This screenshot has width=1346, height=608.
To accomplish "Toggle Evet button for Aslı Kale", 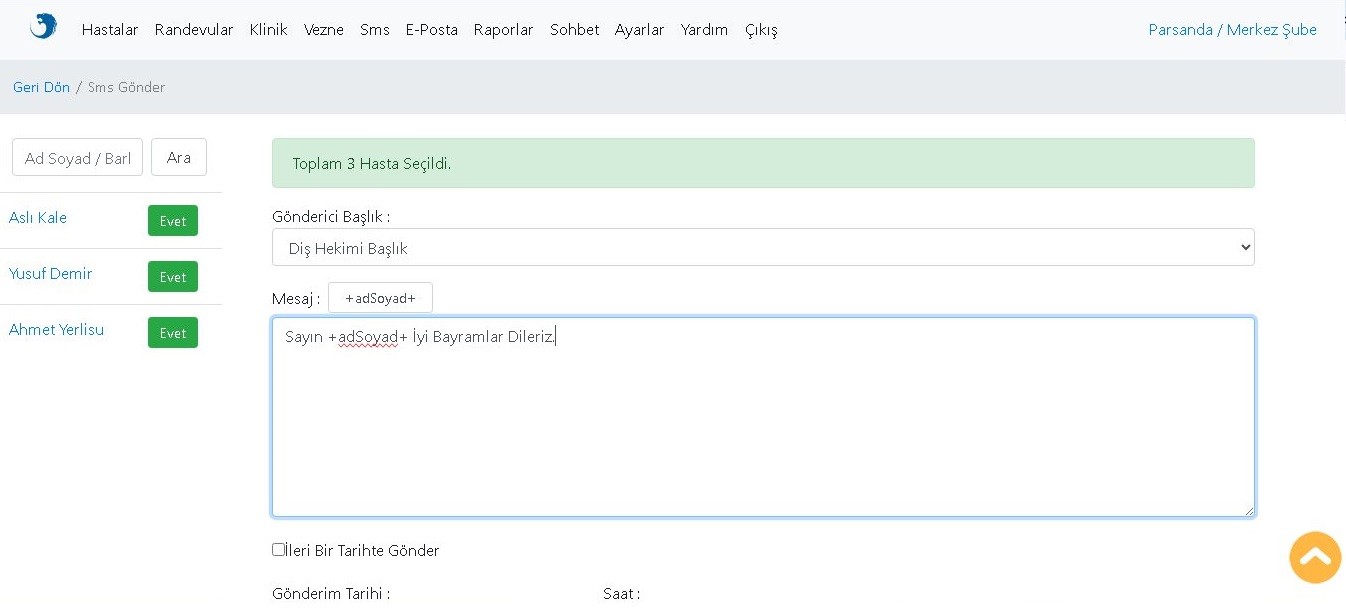I will pyautogui.click(x=173, y=221).
